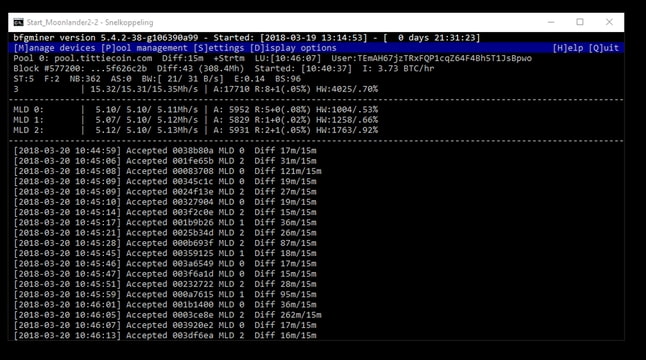Click the Diff:43 (308.4Mh) value
646x360 pixels.
(200, 68)
